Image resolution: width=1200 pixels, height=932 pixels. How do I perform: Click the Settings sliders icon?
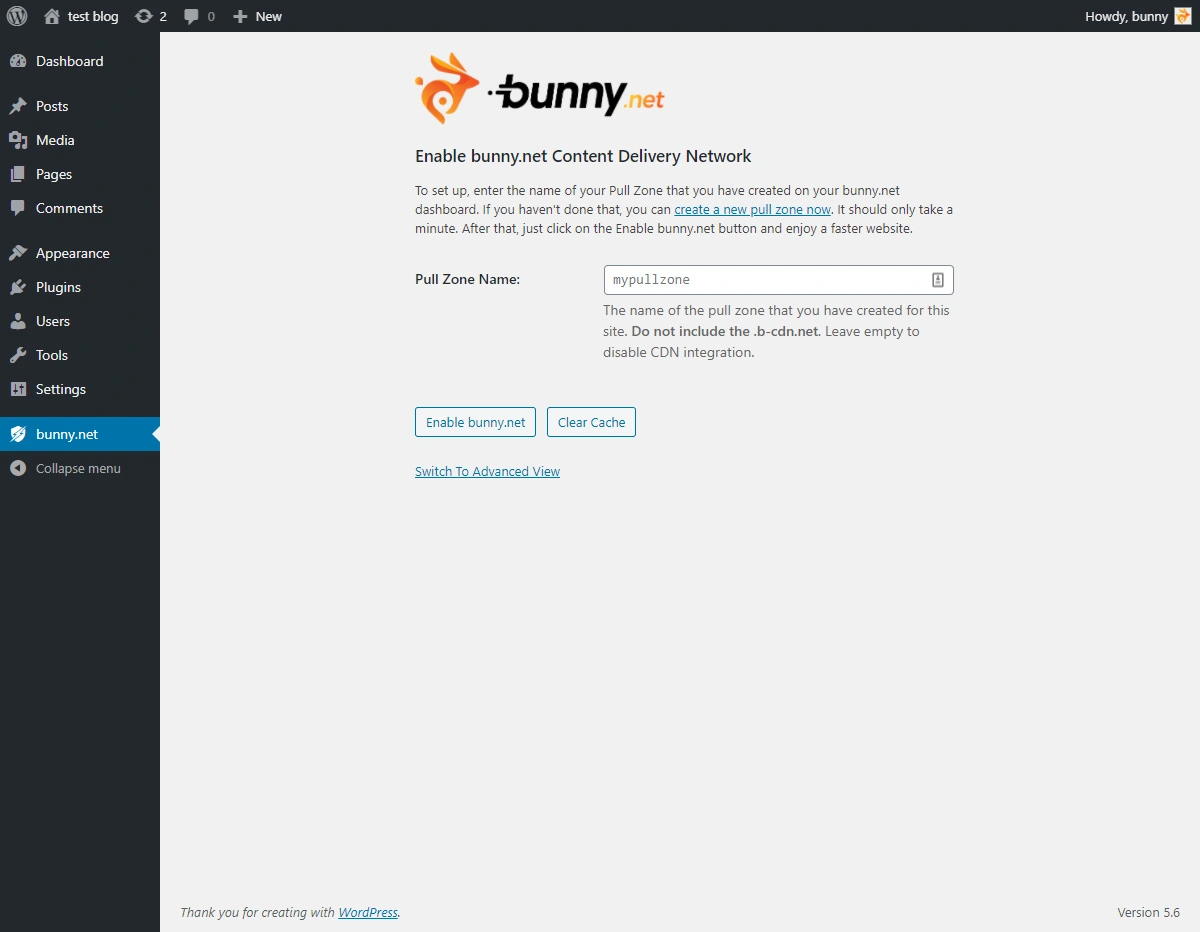[x=18, y=389]
